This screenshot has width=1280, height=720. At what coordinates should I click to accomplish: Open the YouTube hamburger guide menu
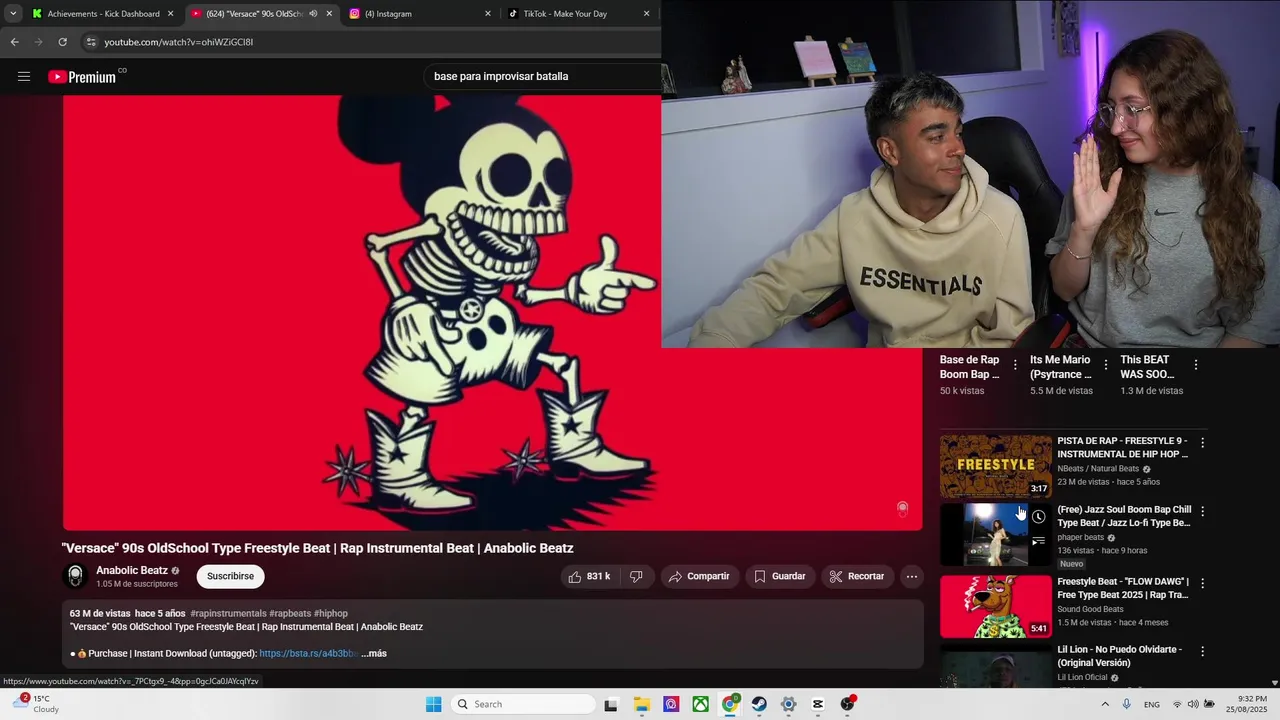tap(24, 76)
